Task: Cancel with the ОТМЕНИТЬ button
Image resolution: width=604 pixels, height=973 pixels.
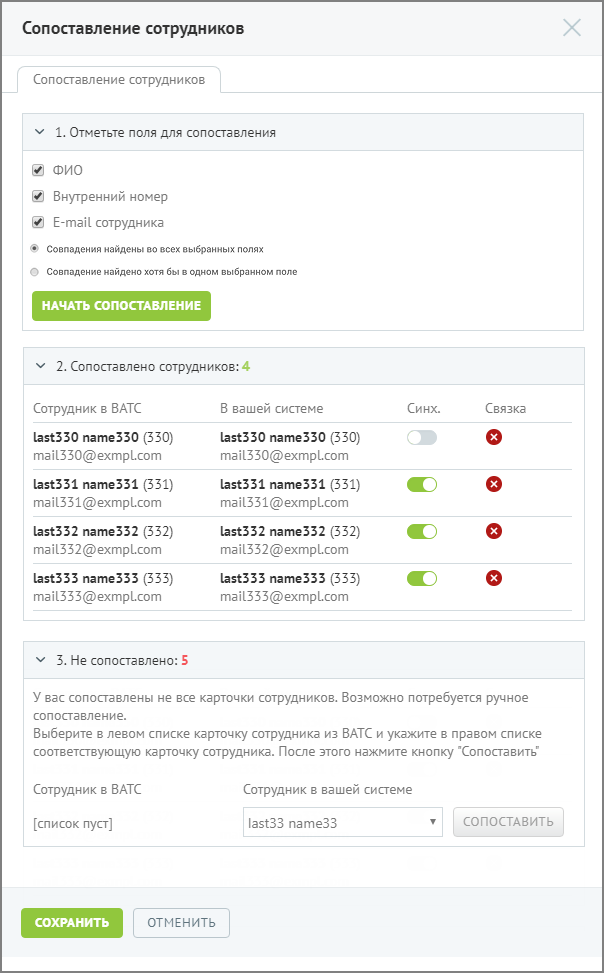Action: [x=181, y=923]
